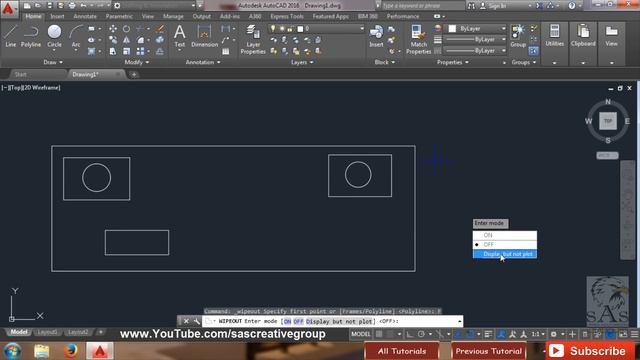Select the Text annotation tool
Image resolution: width=640 pixels, height=360 pixels.
tap(180, 36)
